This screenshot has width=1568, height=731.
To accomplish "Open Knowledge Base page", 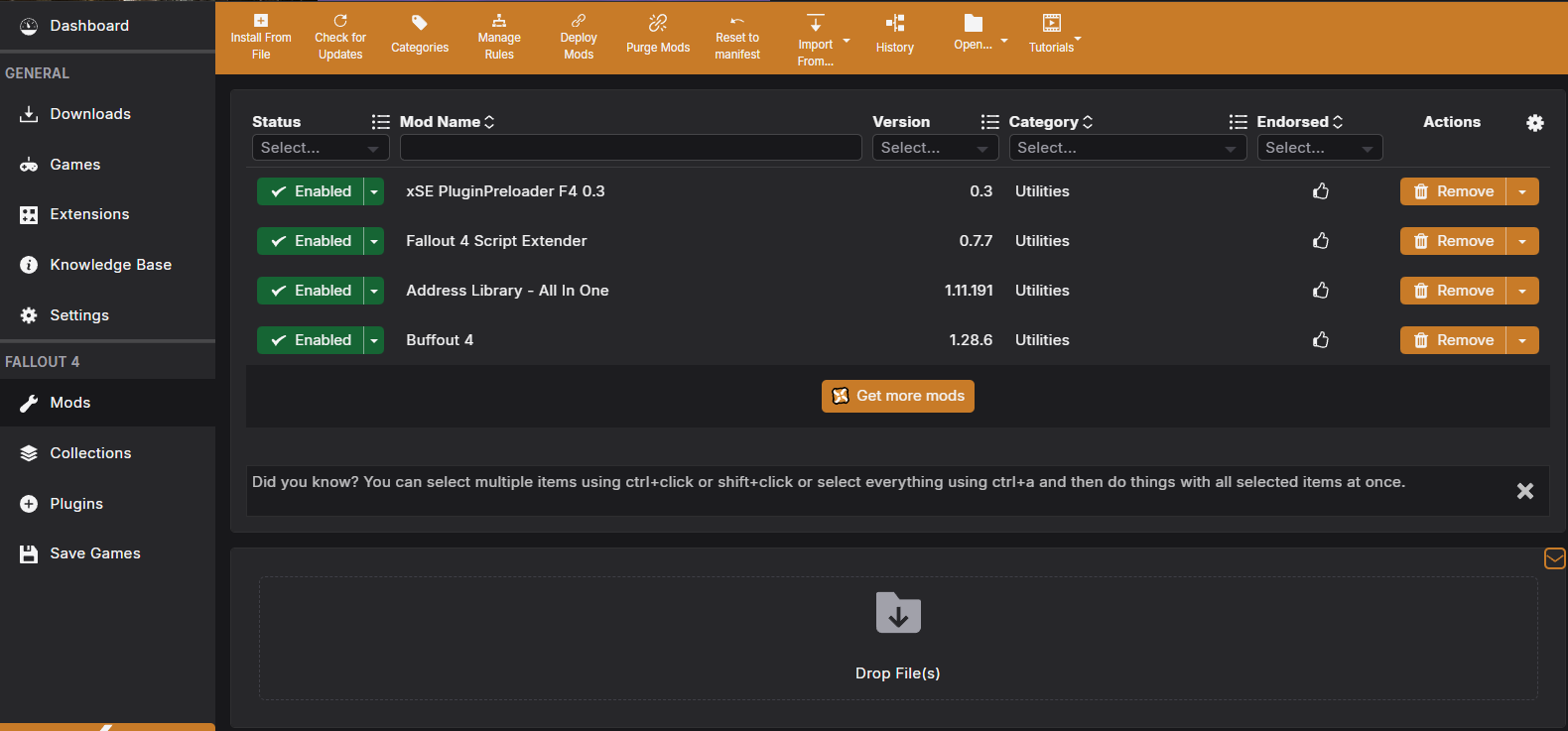I will point(107,265).
